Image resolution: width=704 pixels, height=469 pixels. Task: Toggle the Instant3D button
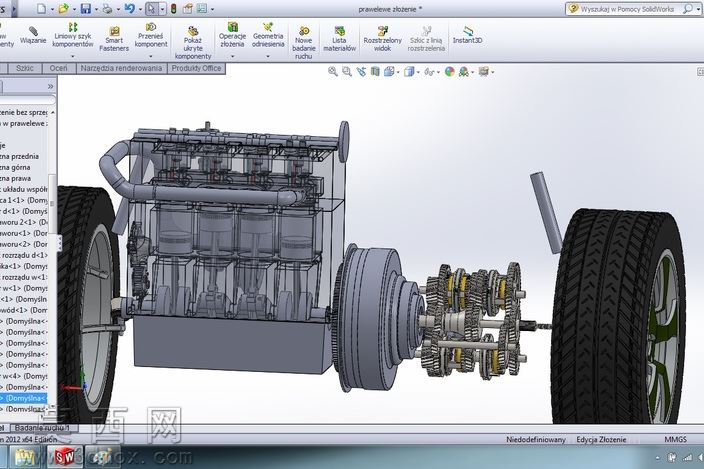[x=467, y=35]
